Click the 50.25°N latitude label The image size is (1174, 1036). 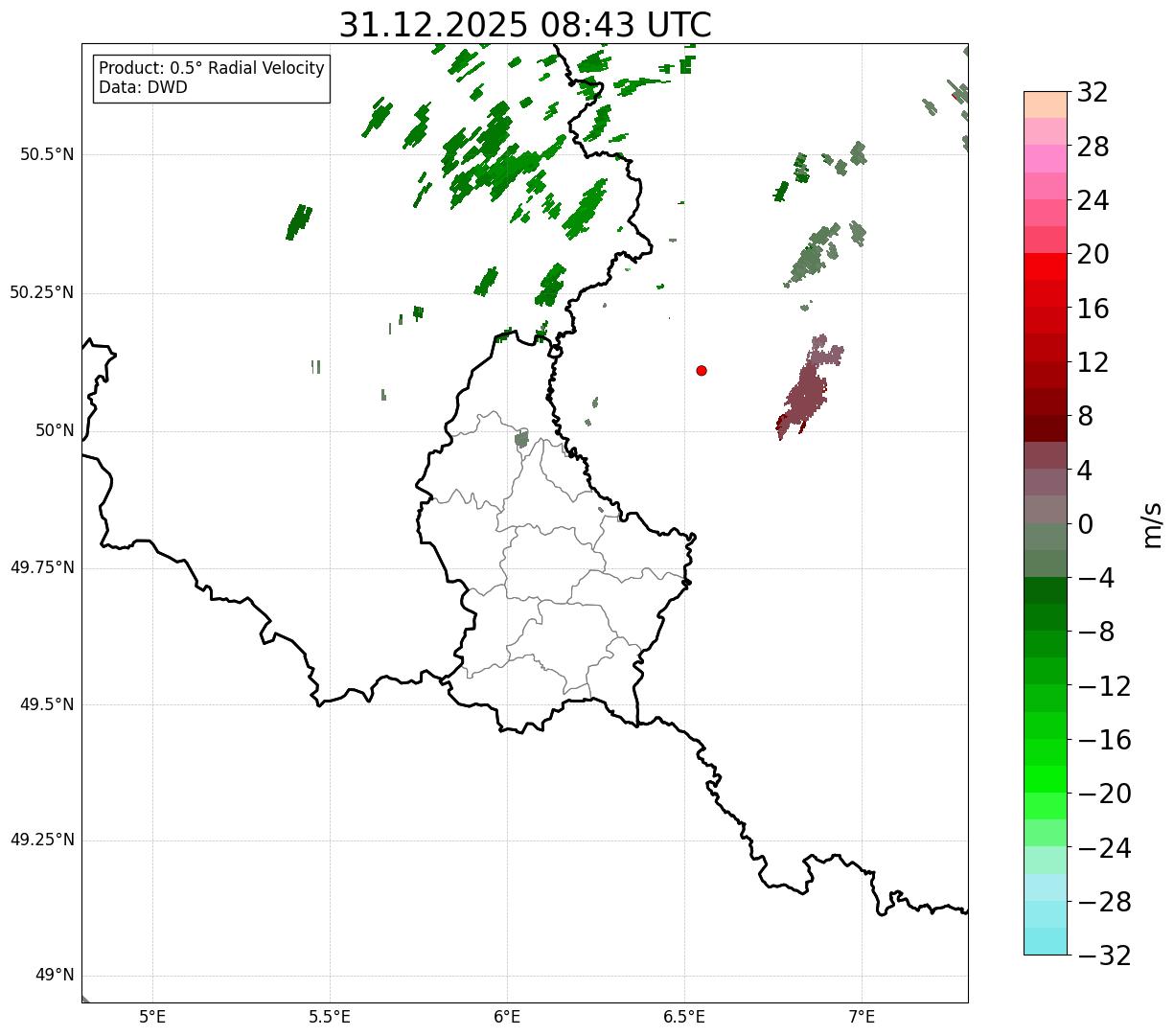pos(42,292)
